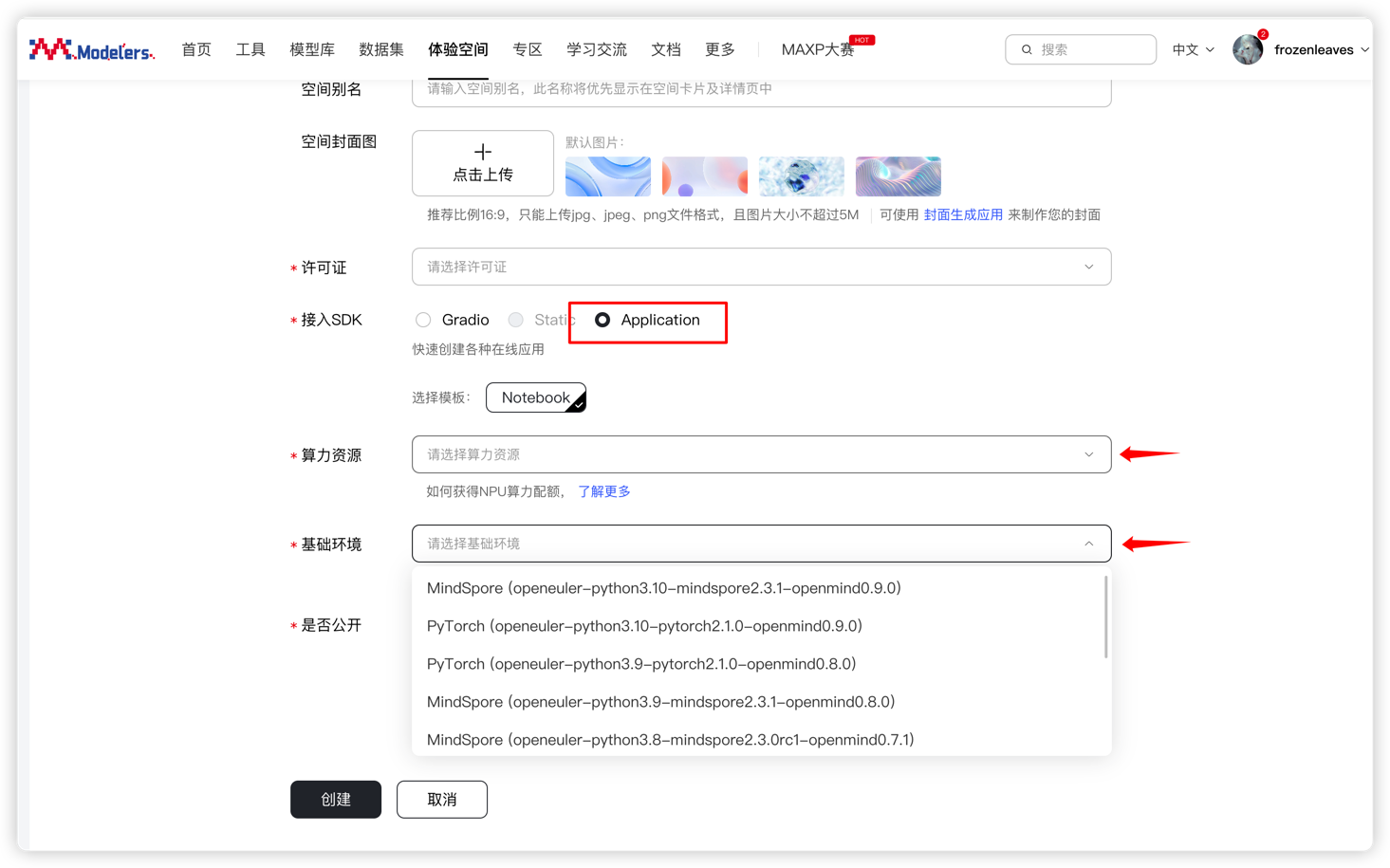This screenshot has height=868, width=1390.
Task: Select the orange sphere default cover
Action: [x=705, y=176]
